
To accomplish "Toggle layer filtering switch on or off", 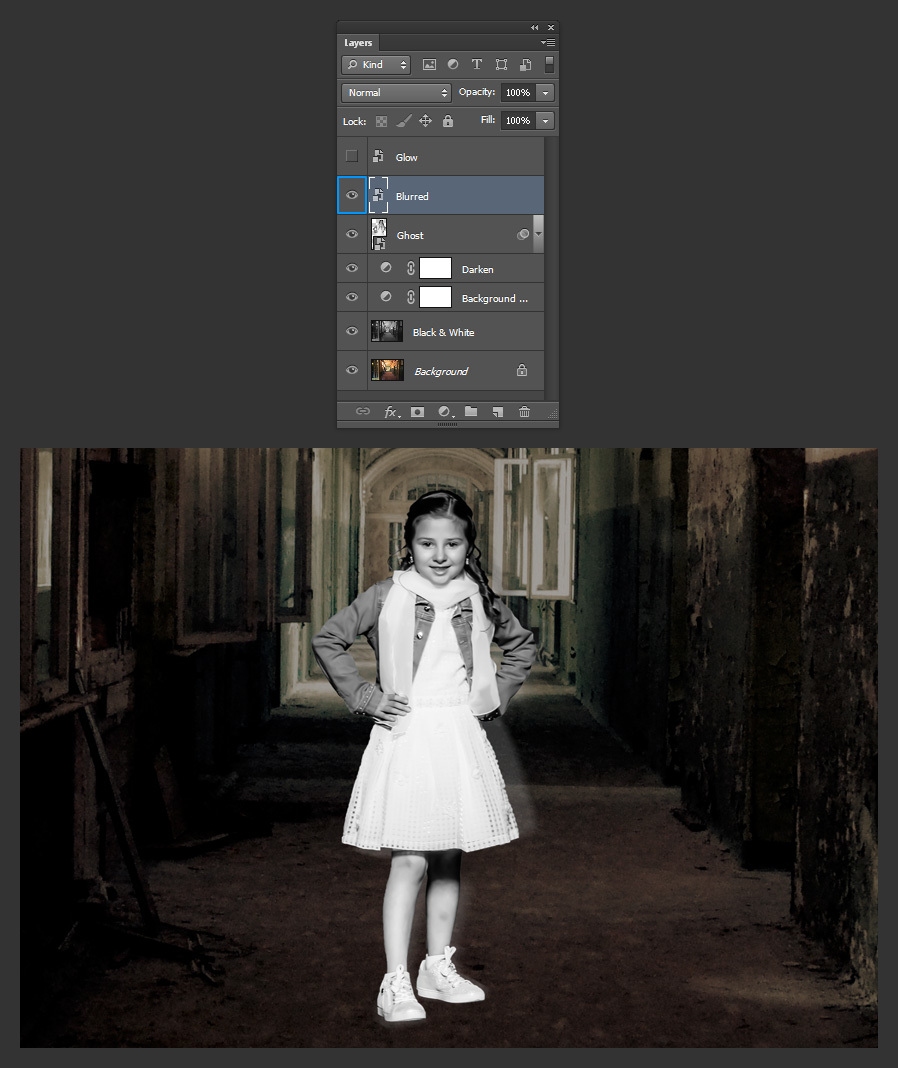I will click(x=549, y=65).
